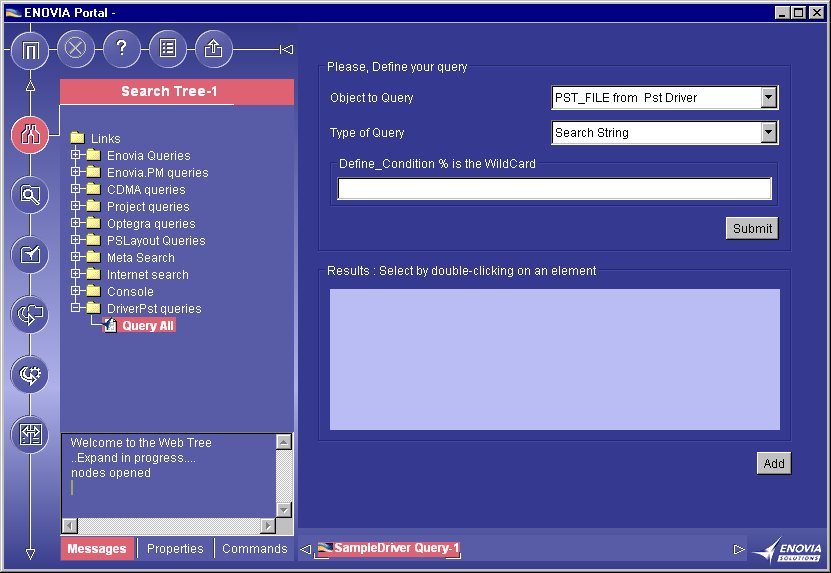Click the checkmark screen sidebar icon

[x=30, y=255]
